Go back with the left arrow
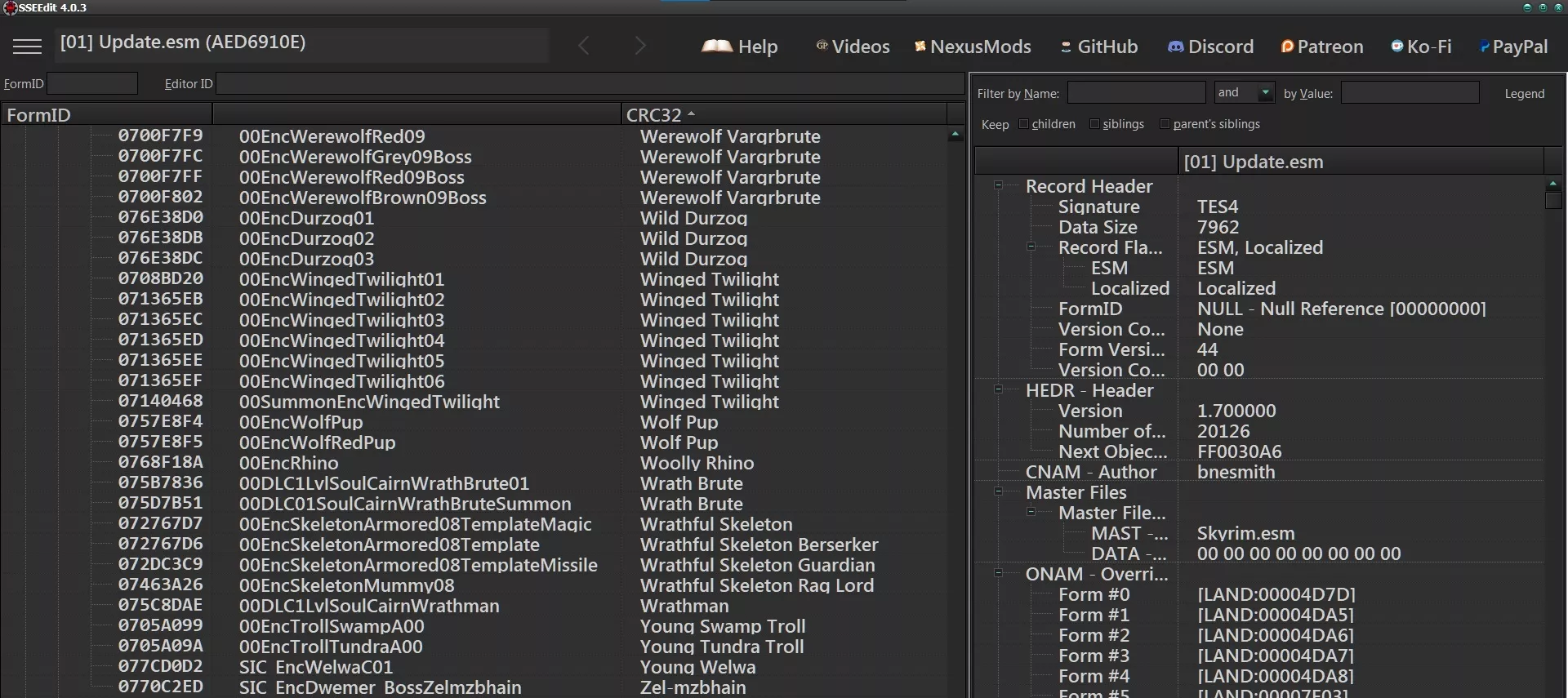 (583, 46)
